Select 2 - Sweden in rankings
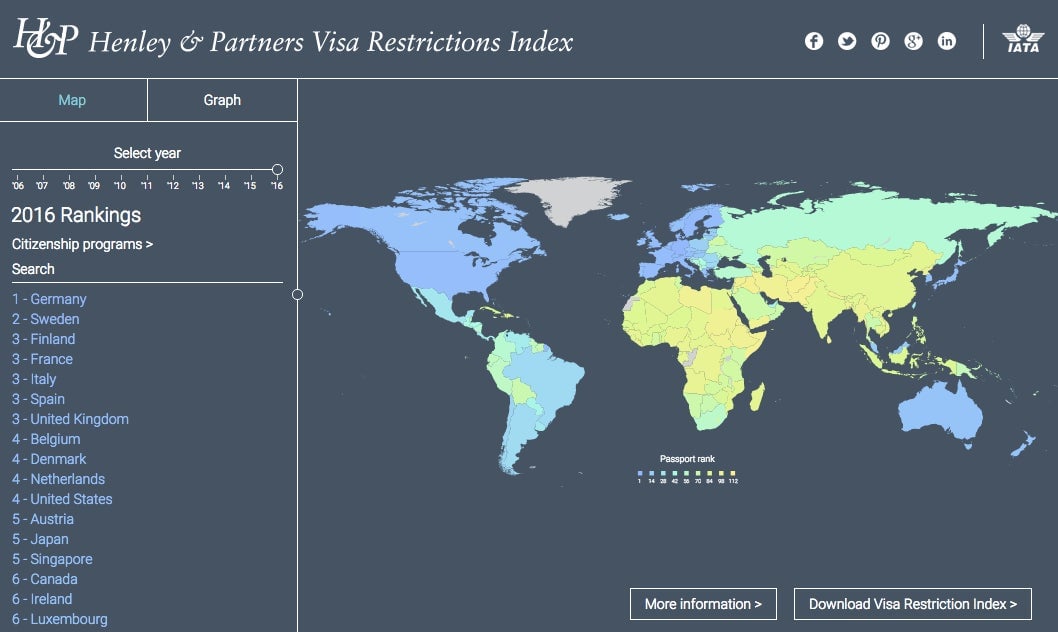This screenshot has height=632, width=1058. [x=46, y=319]
